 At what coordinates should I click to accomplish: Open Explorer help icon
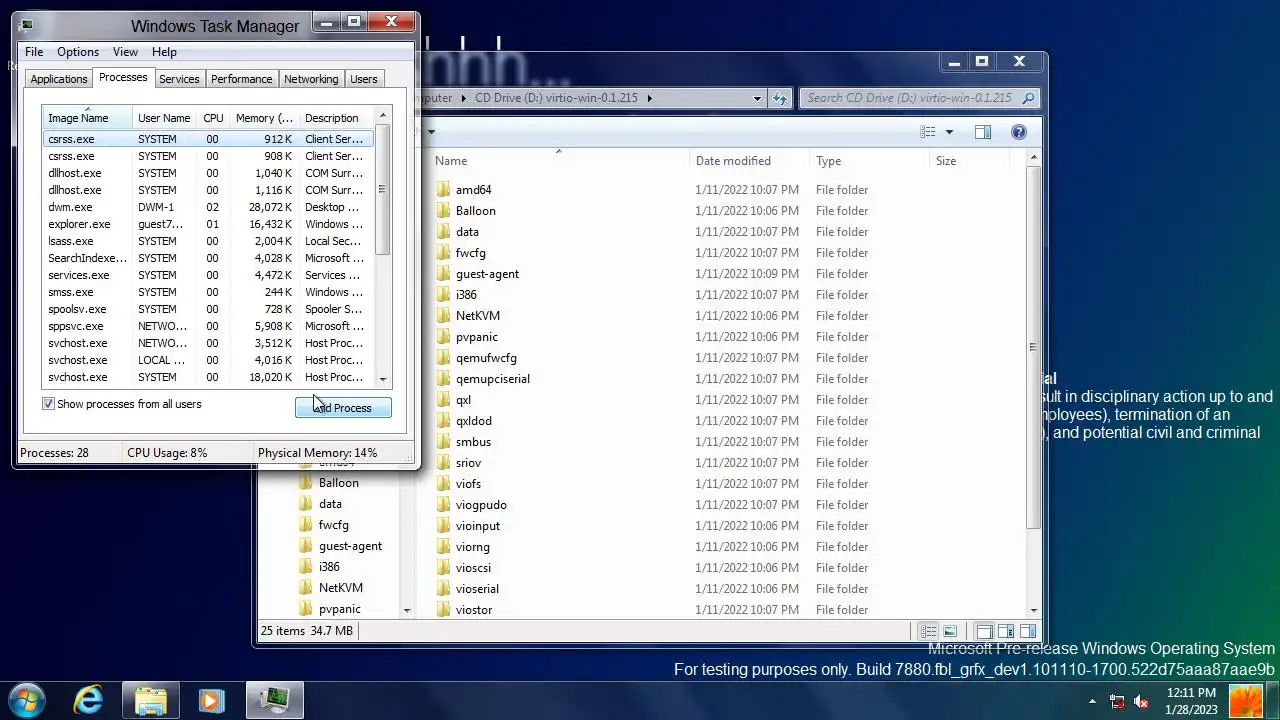click(x=1018, y=132)
